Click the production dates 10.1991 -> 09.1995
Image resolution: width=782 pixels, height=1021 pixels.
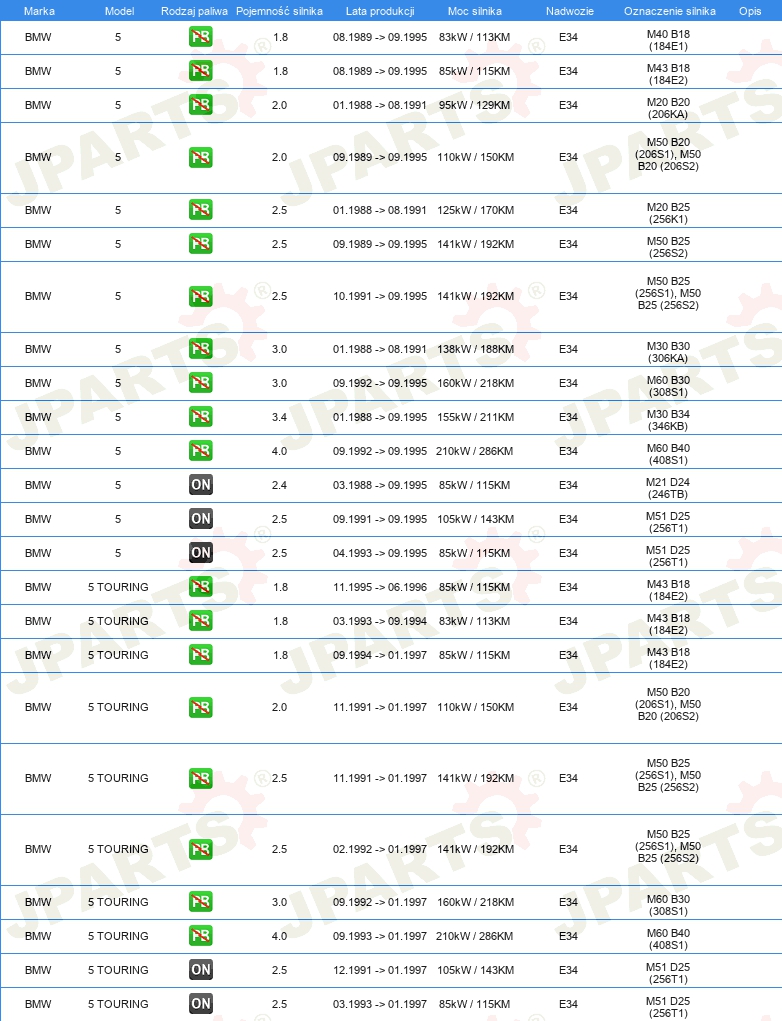tap(380, 296)
